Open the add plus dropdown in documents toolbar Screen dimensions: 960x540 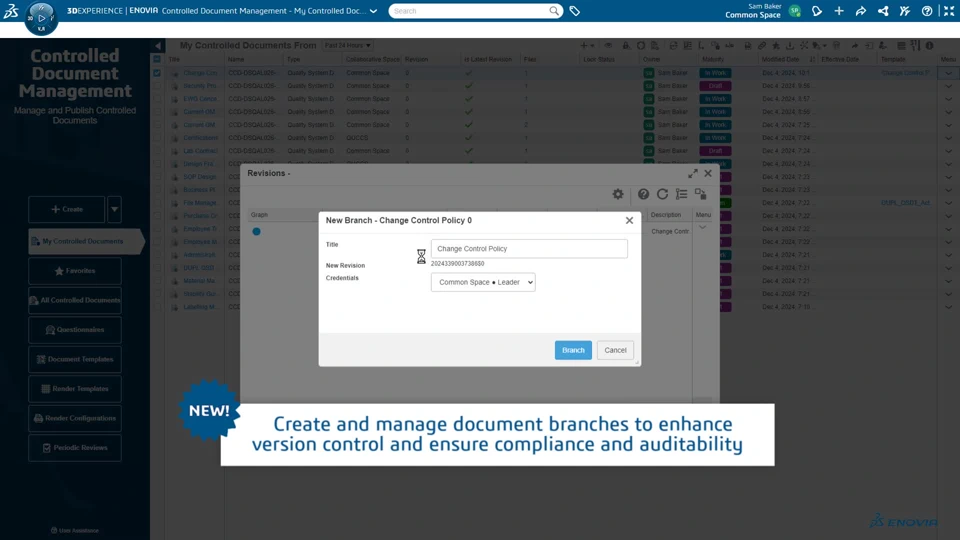(x=587, y=46)
